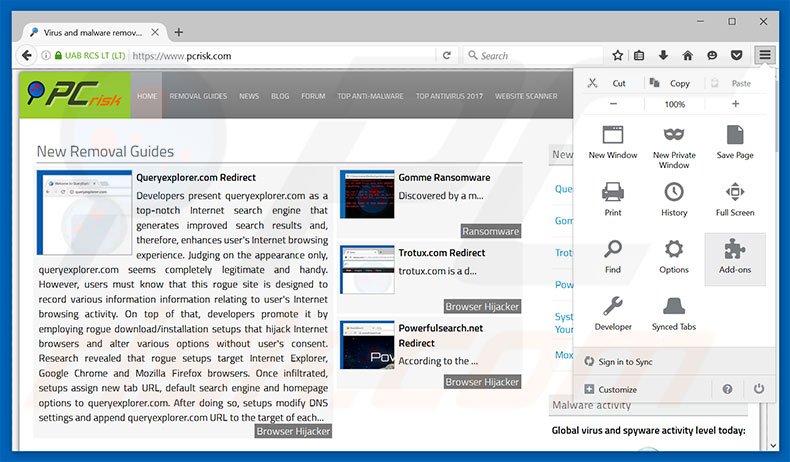Go back with the back arrow
Viewport: 790px width, 462px height.
[27, 55]
